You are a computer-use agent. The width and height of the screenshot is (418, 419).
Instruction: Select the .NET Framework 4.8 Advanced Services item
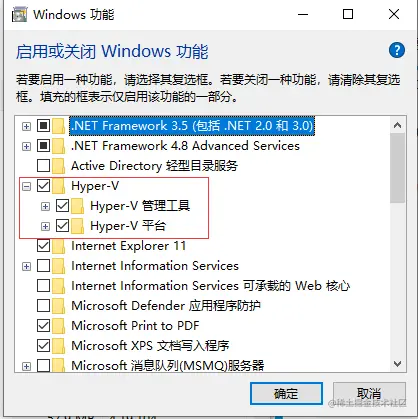tap(185, 146)
